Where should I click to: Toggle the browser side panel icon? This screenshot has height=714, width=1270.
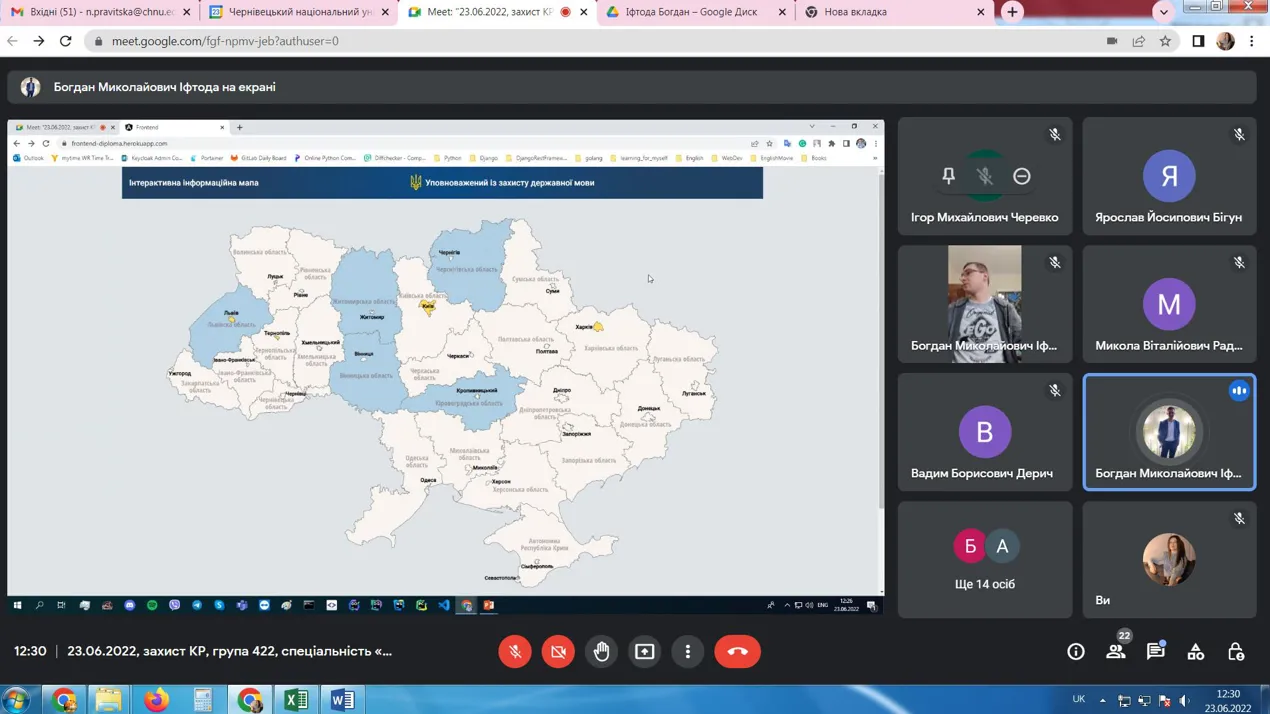(1198, 41)
